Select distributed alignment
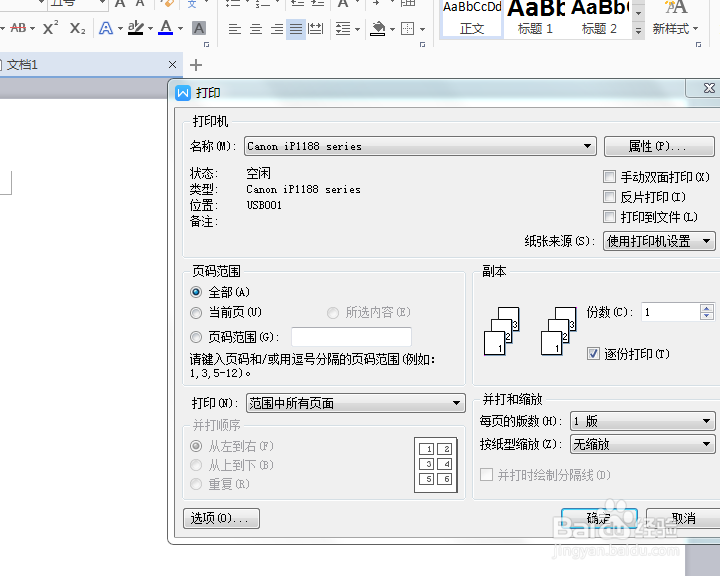 pos(315,29)
